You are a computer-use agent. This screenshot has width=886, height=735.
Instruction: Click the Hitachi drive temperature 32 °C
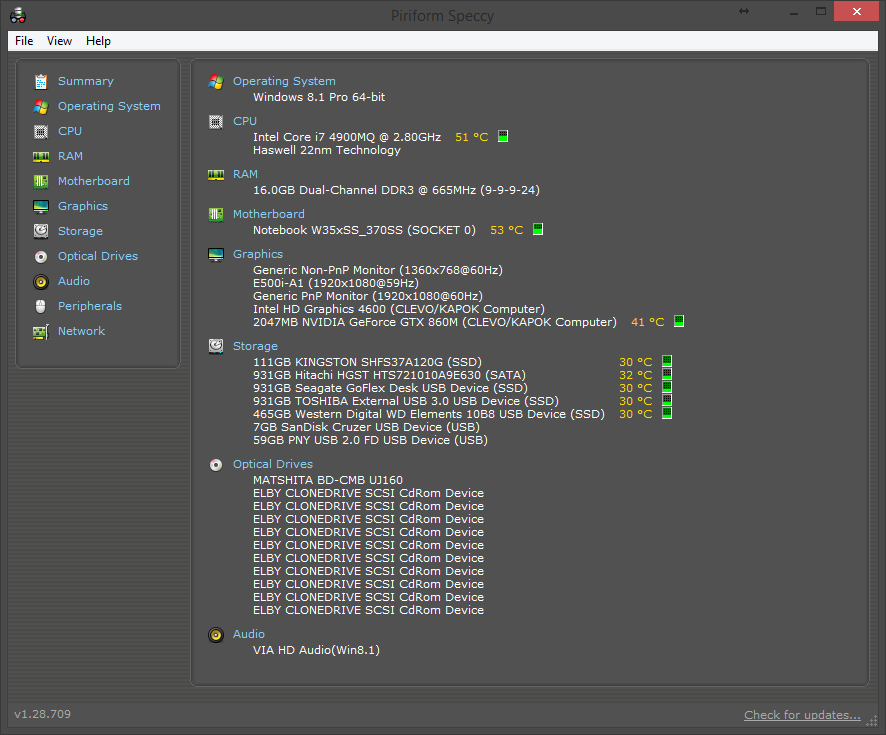pos(636,375)
